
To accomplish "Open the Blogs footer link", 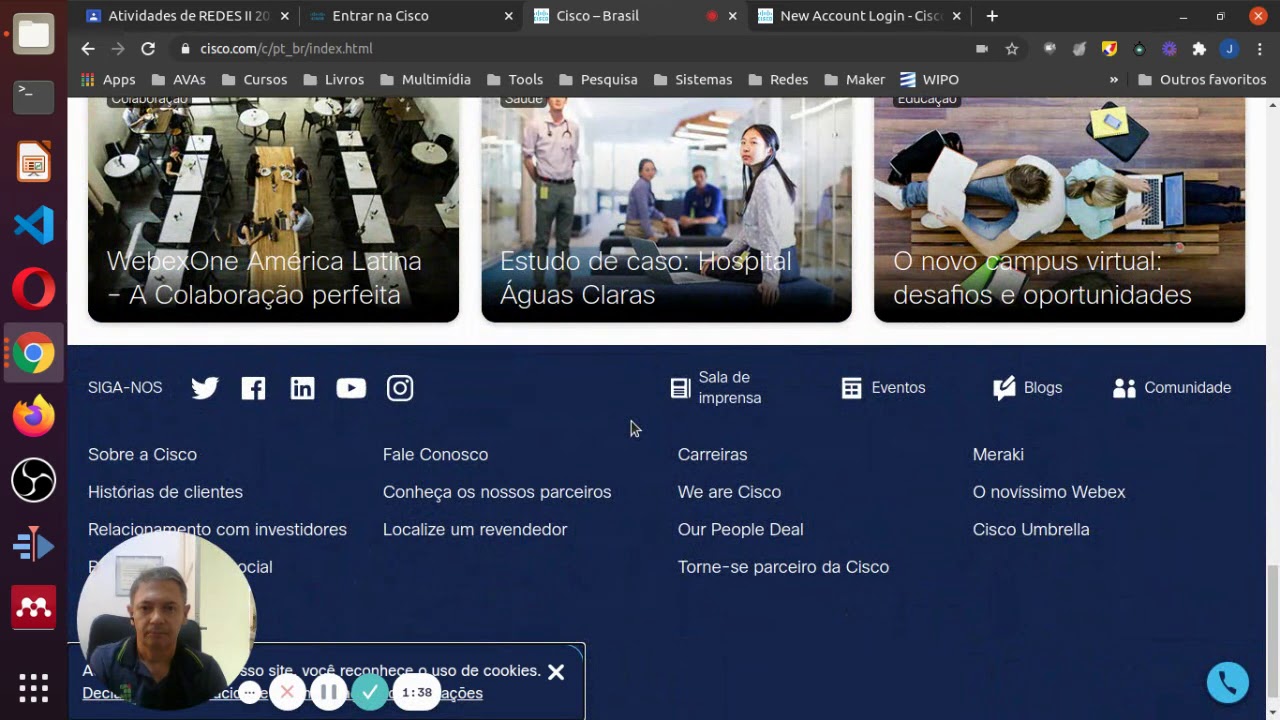I will (x=1027, y=388).
